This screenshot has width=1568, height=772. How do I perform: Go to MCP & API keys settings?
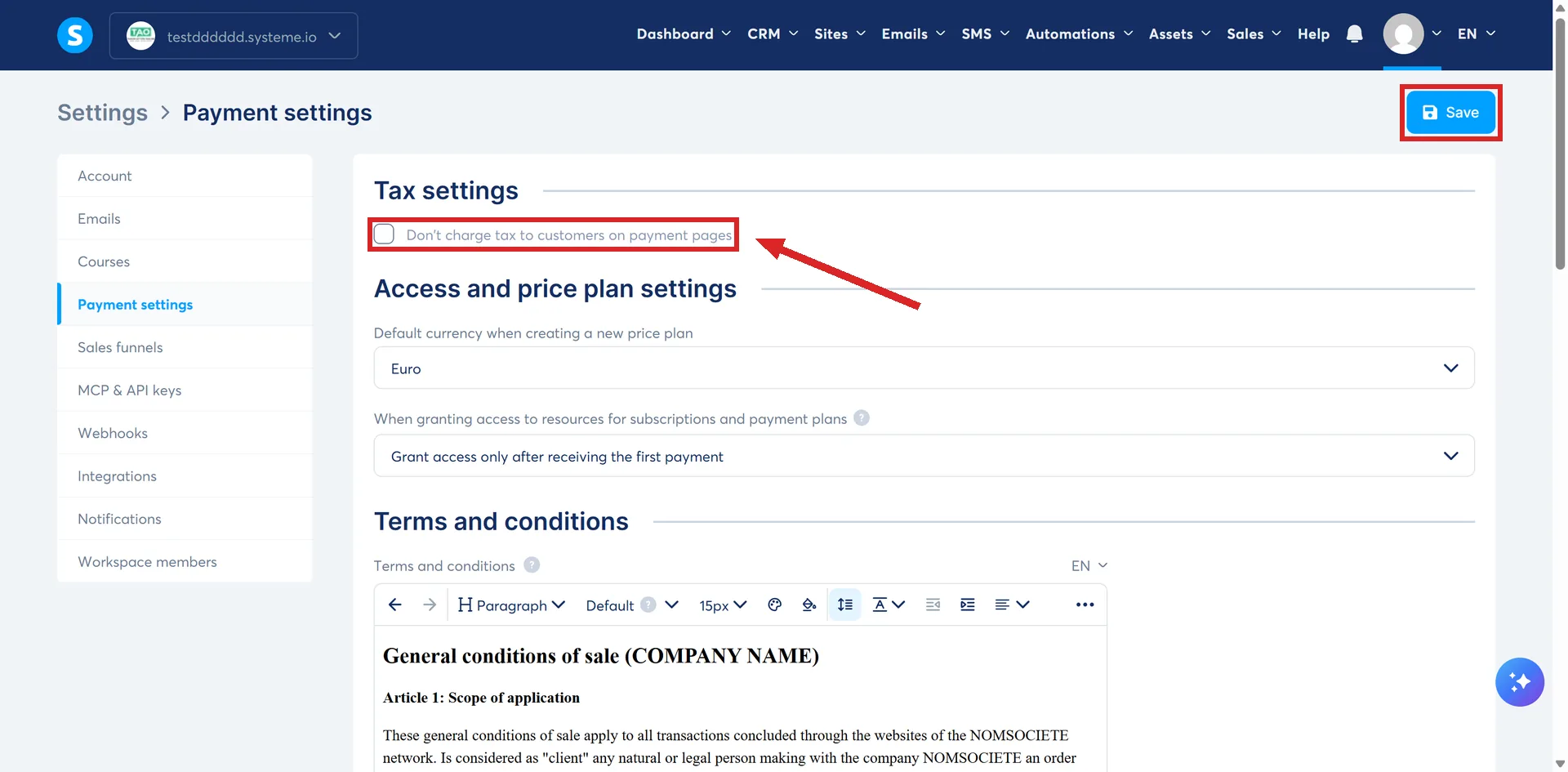tap(185, 390)
